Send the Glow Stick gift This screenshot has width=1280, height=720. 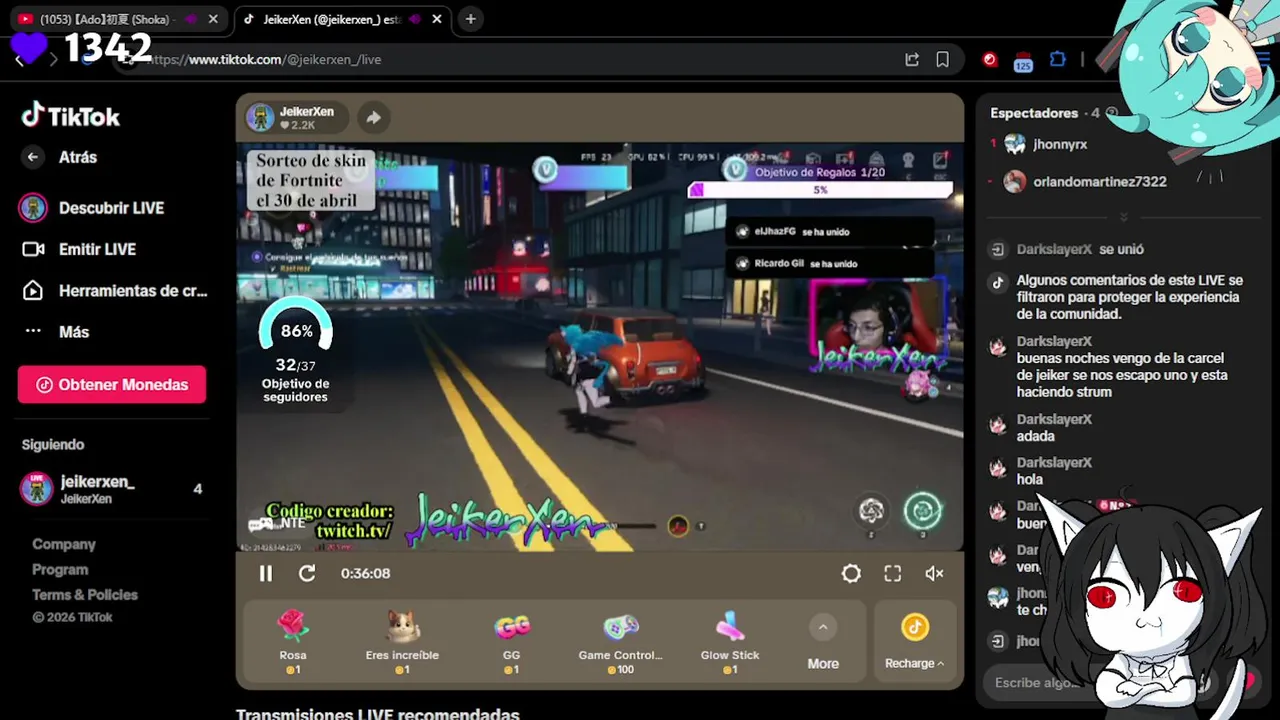click(730, 642)
